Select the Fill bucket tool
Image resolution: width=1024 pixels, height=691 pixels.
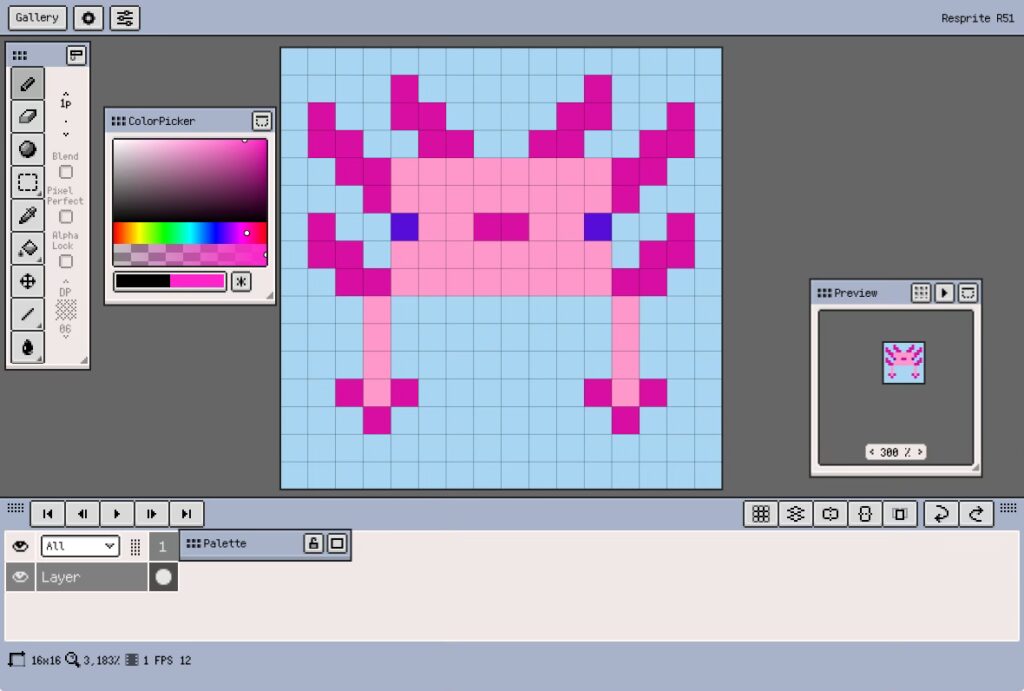point(27,248)
